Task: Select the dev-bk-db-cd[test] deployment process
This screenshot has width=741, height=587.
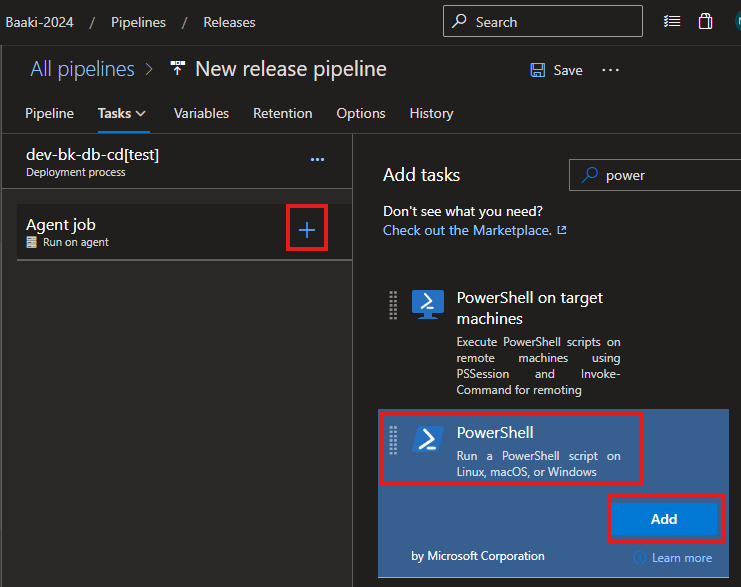Action: 177,162
